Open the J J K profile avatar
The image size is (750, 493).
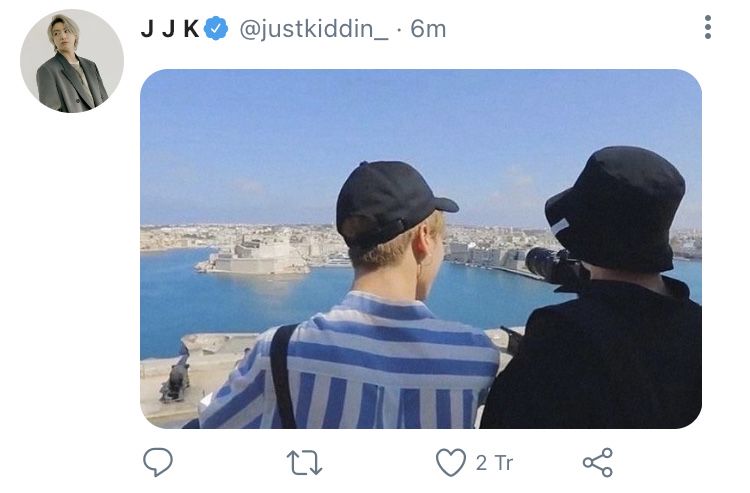[72, 61]
